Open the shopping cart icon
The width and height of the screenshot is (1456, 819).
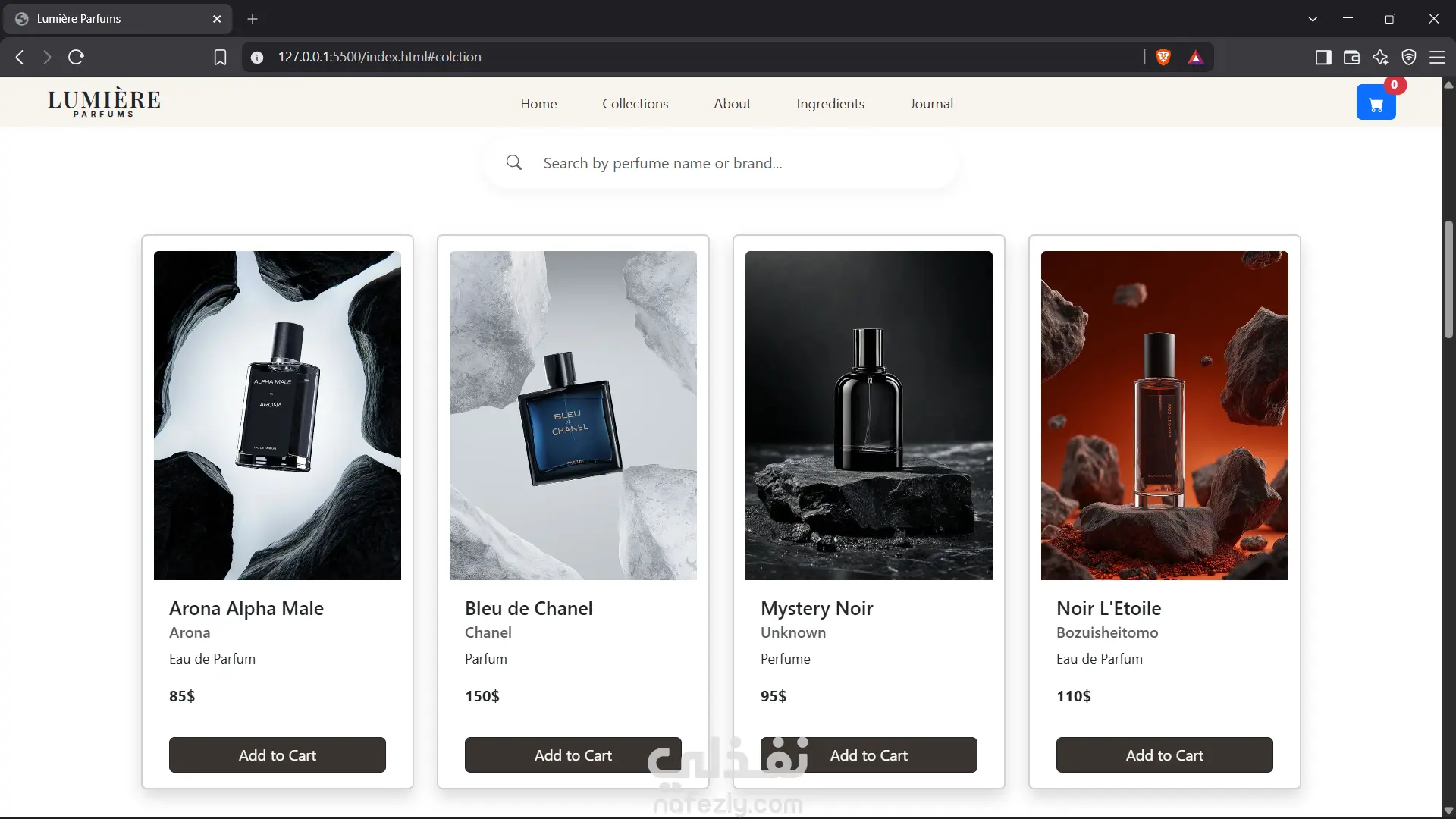(1376, 102)
